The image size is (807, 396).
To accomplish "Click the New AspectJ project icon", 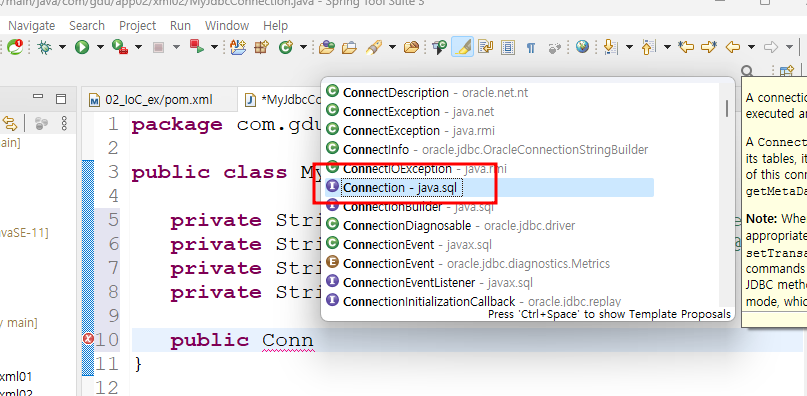I will (238, 47).
